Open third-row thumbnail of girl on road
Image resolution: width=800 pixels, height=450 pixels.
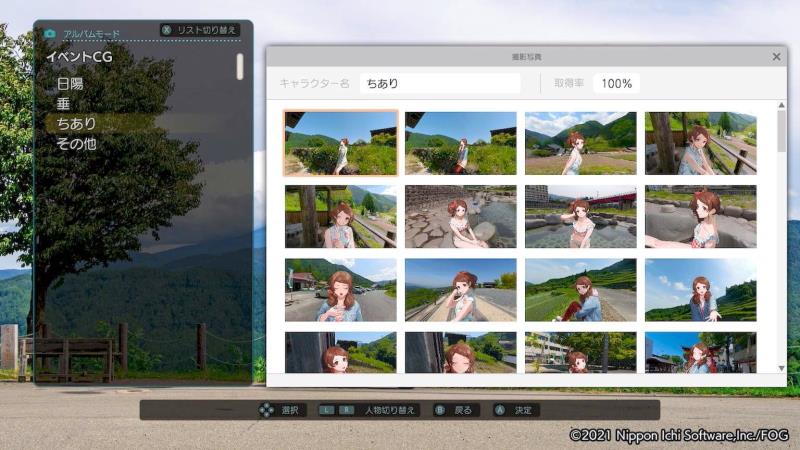[461, 290]
